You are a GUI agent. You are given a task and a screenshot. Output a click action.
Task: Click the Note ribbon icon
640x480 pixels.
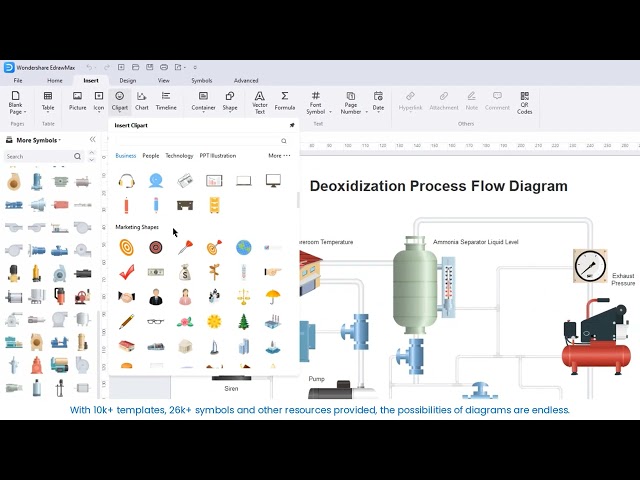pos(471,101)
